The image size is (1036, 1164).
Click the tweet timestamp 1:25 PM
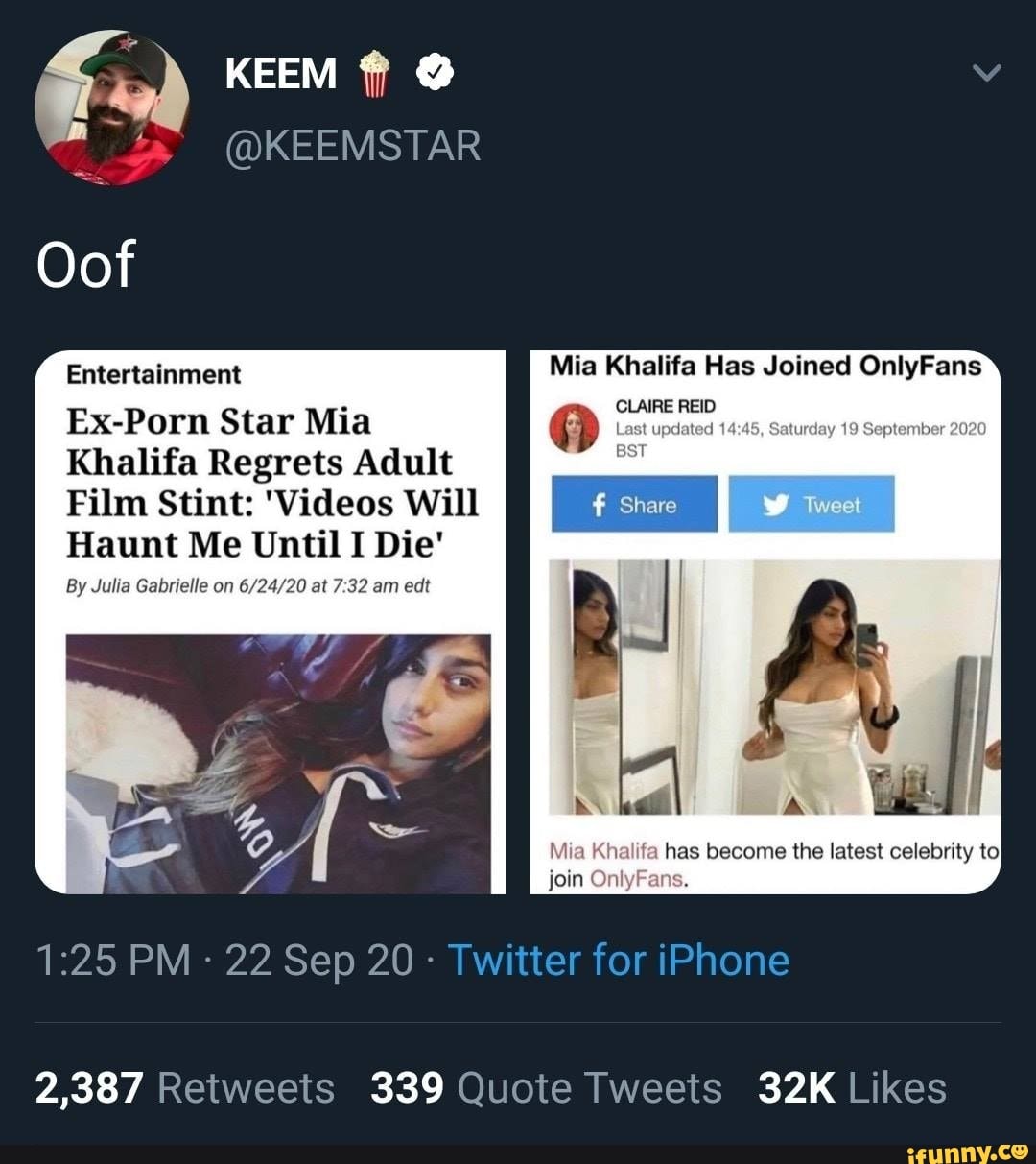113,960
